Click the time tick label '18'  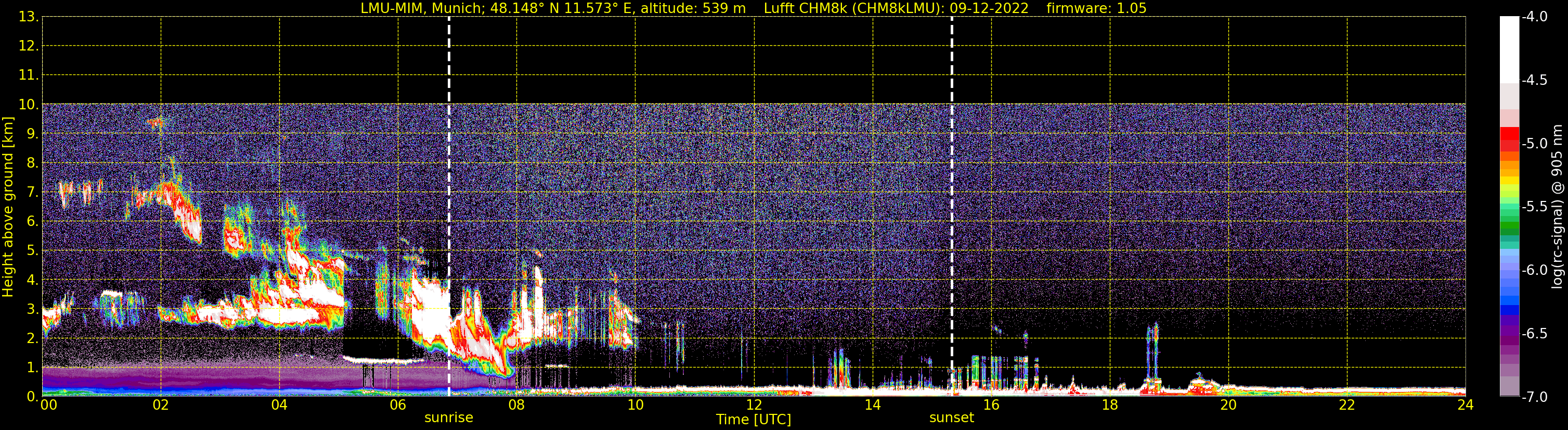(x=1110, y=406)
